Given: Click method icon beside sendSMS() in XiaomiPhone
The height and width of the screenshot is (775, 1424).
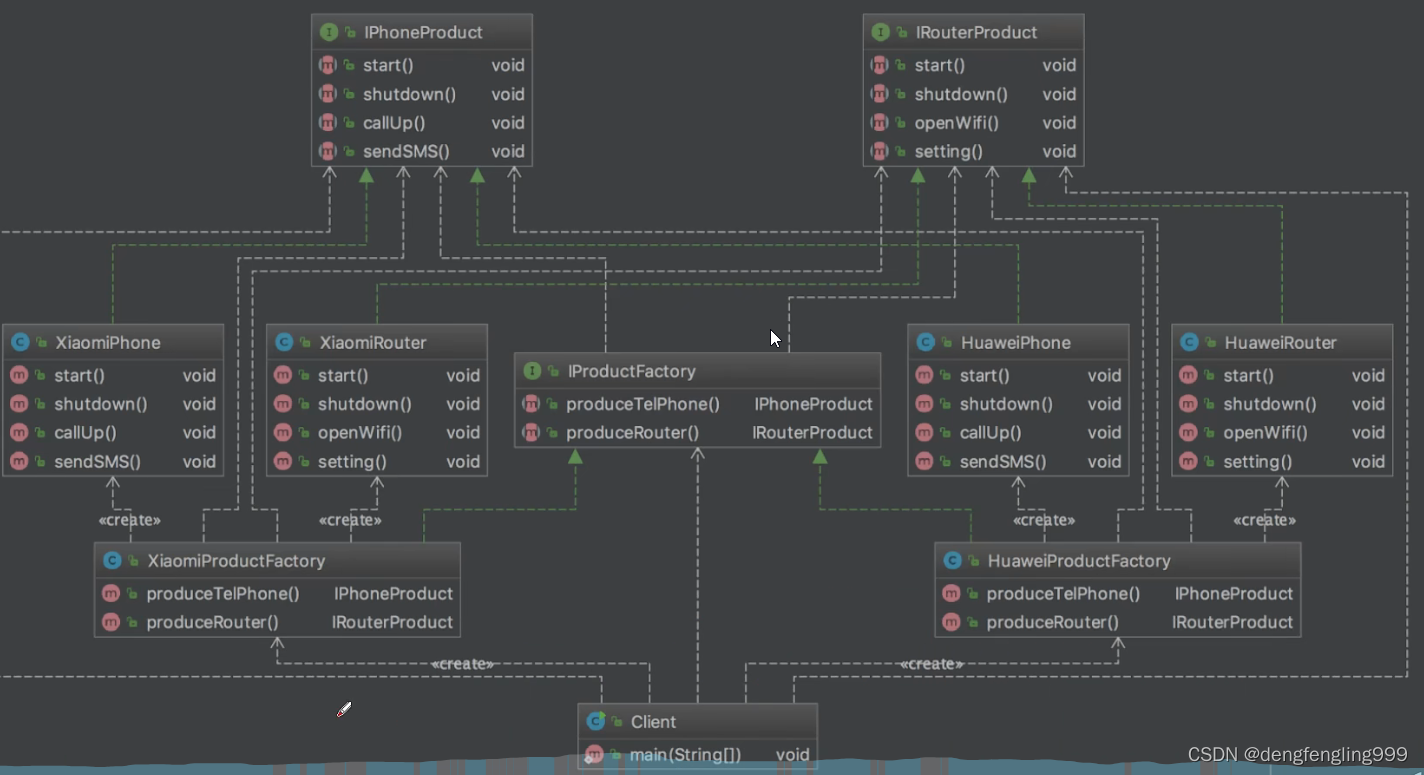Looking at the screenshot, I should pos(18,462).
